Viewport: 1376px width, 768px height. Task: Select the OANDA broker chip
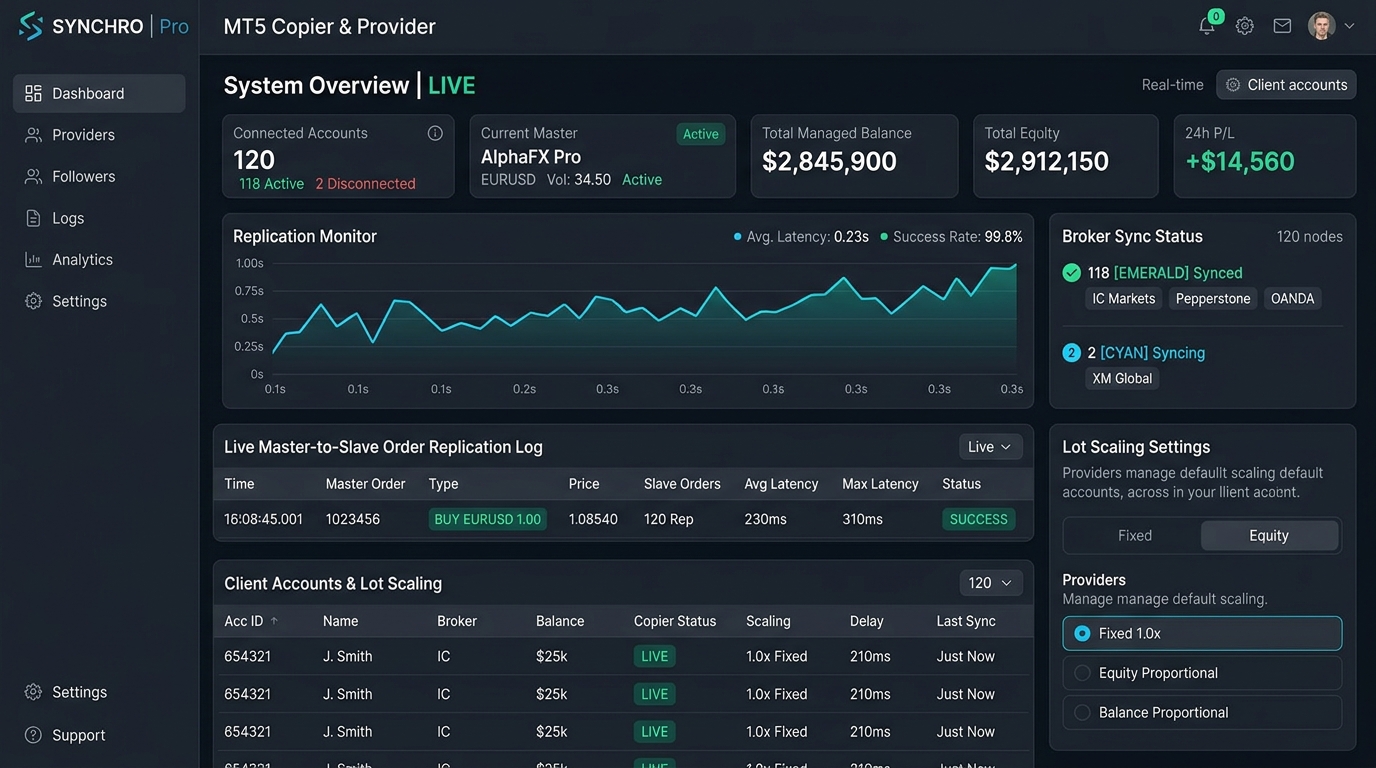pos(1292,299)
